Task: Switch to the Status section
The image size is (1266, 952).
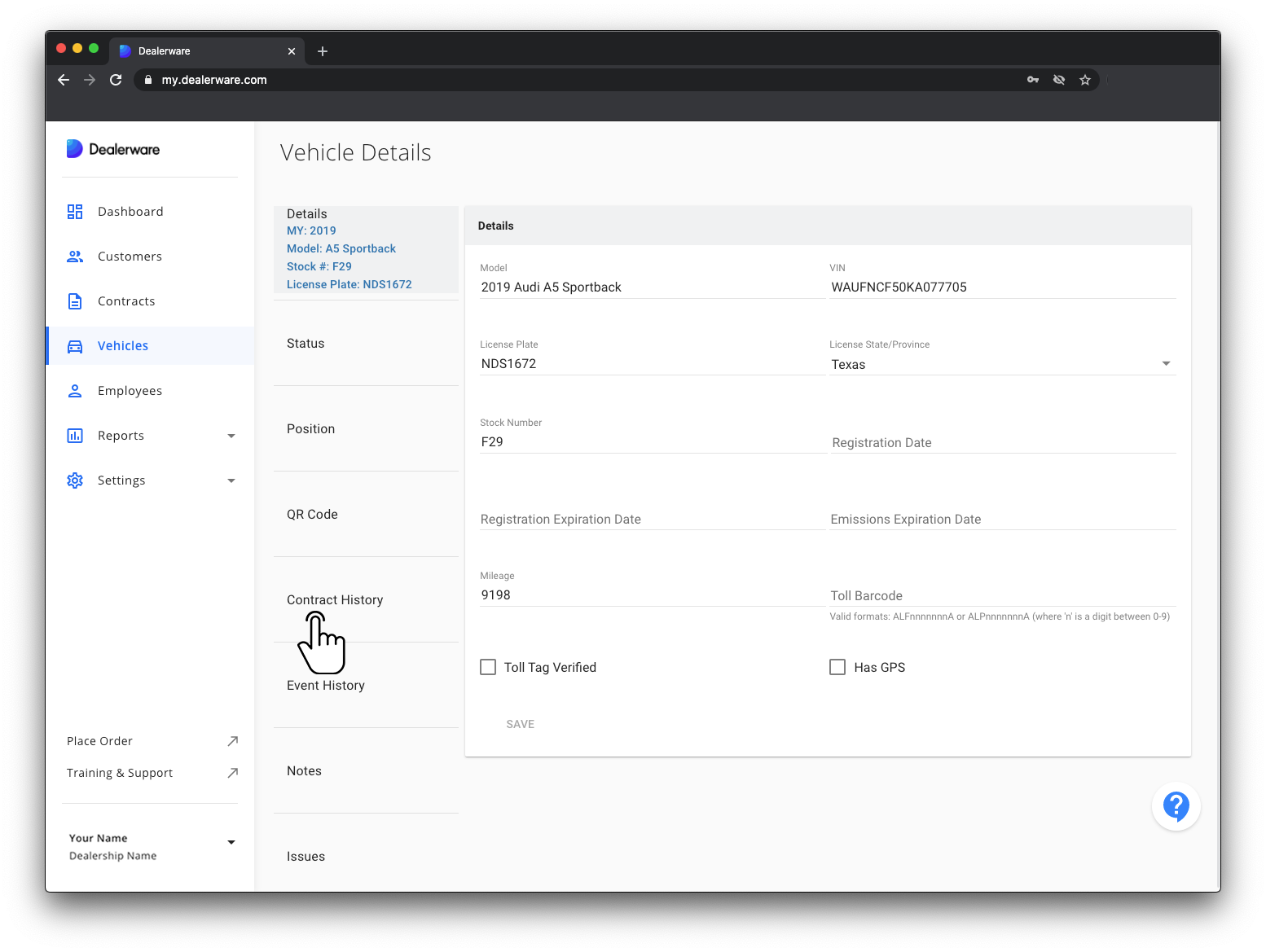Action: pos(366,344)
